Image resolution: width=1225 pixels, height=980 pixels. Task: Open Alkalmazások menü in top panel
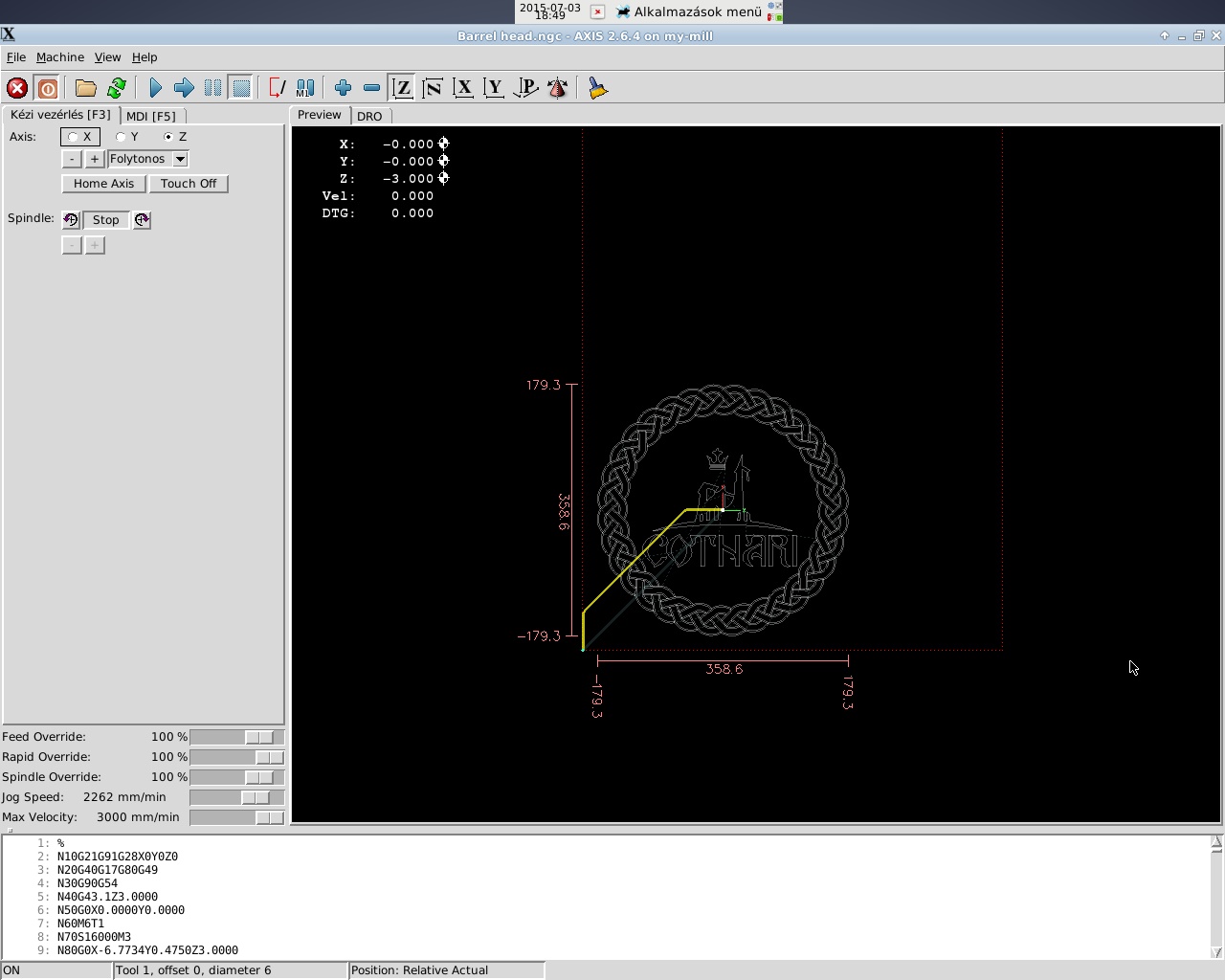click(x=689, y=11)
